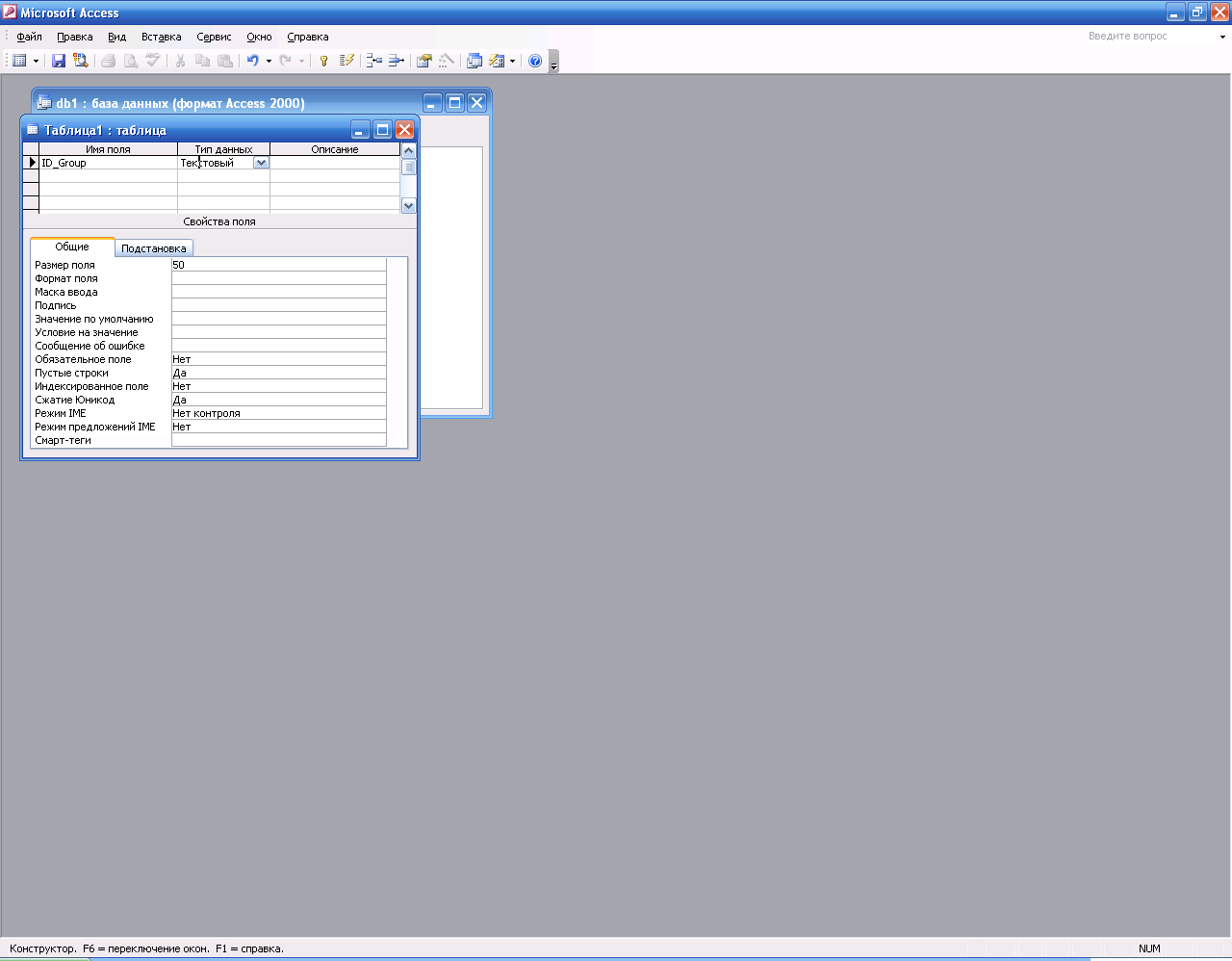
Task: Click the Режим IME value 'Нет контроля'
Action: [x=279, y=413]
